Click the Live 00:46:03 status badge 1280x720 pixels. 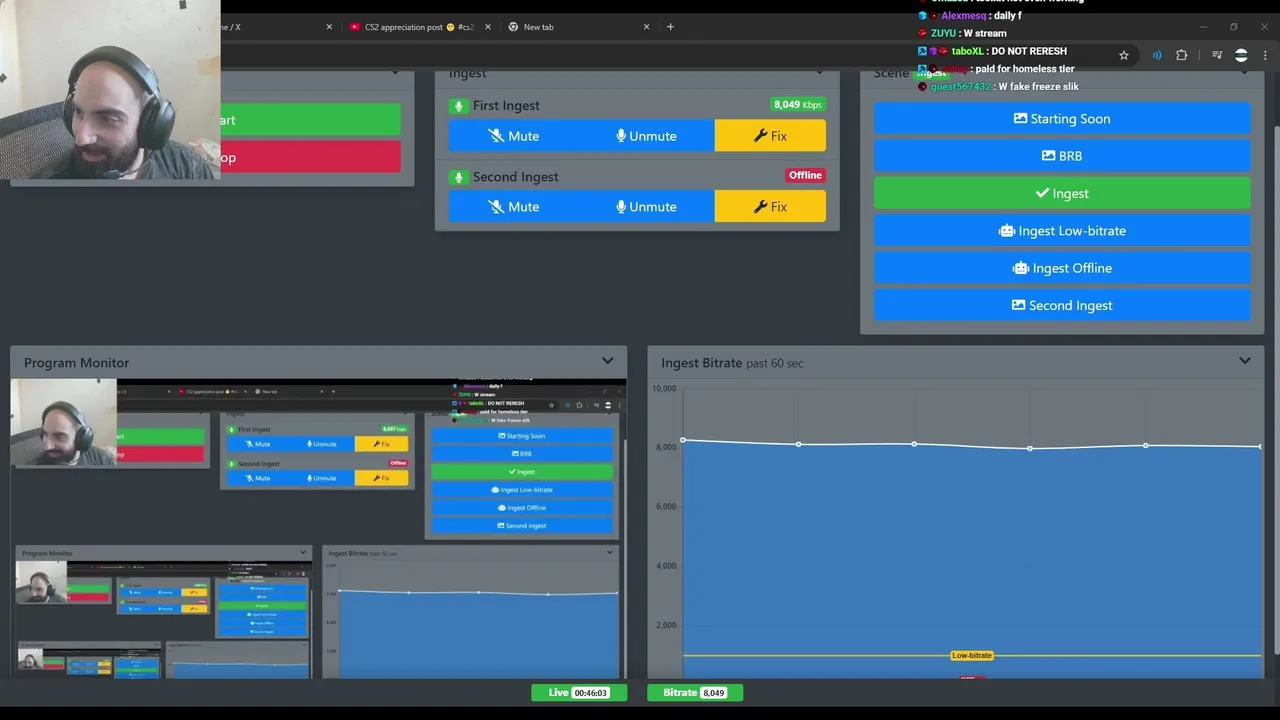[x=579, y=692]
